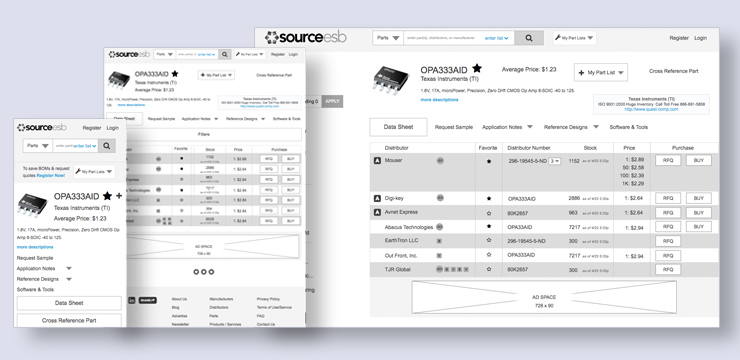Open the 'enter list' dropdown in desktop search bar
This screenshot has height=360, width=740.
coord(496,38)
